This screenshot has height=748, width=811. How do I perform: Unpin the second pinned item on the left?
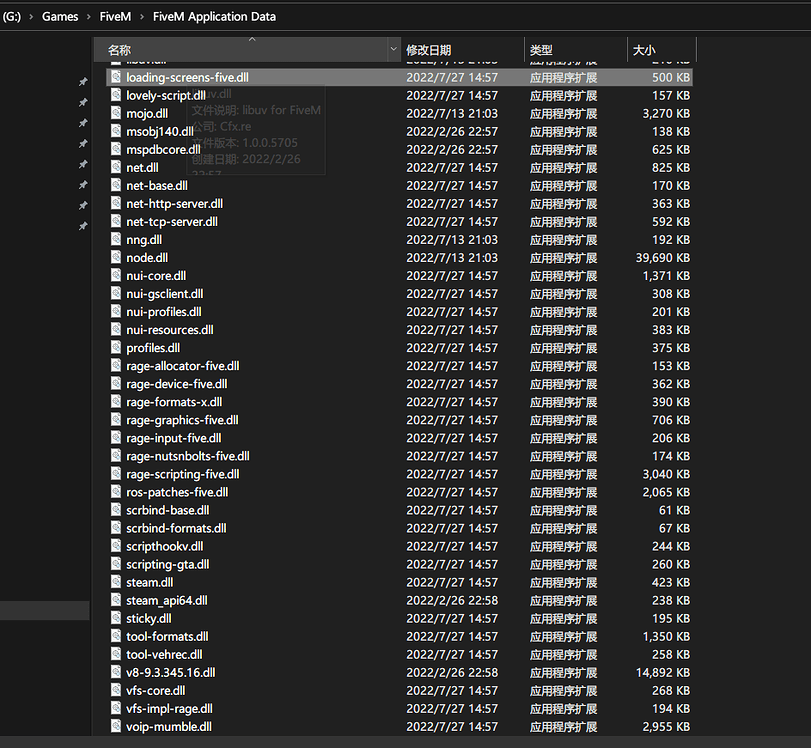click(x=83, y=102)
